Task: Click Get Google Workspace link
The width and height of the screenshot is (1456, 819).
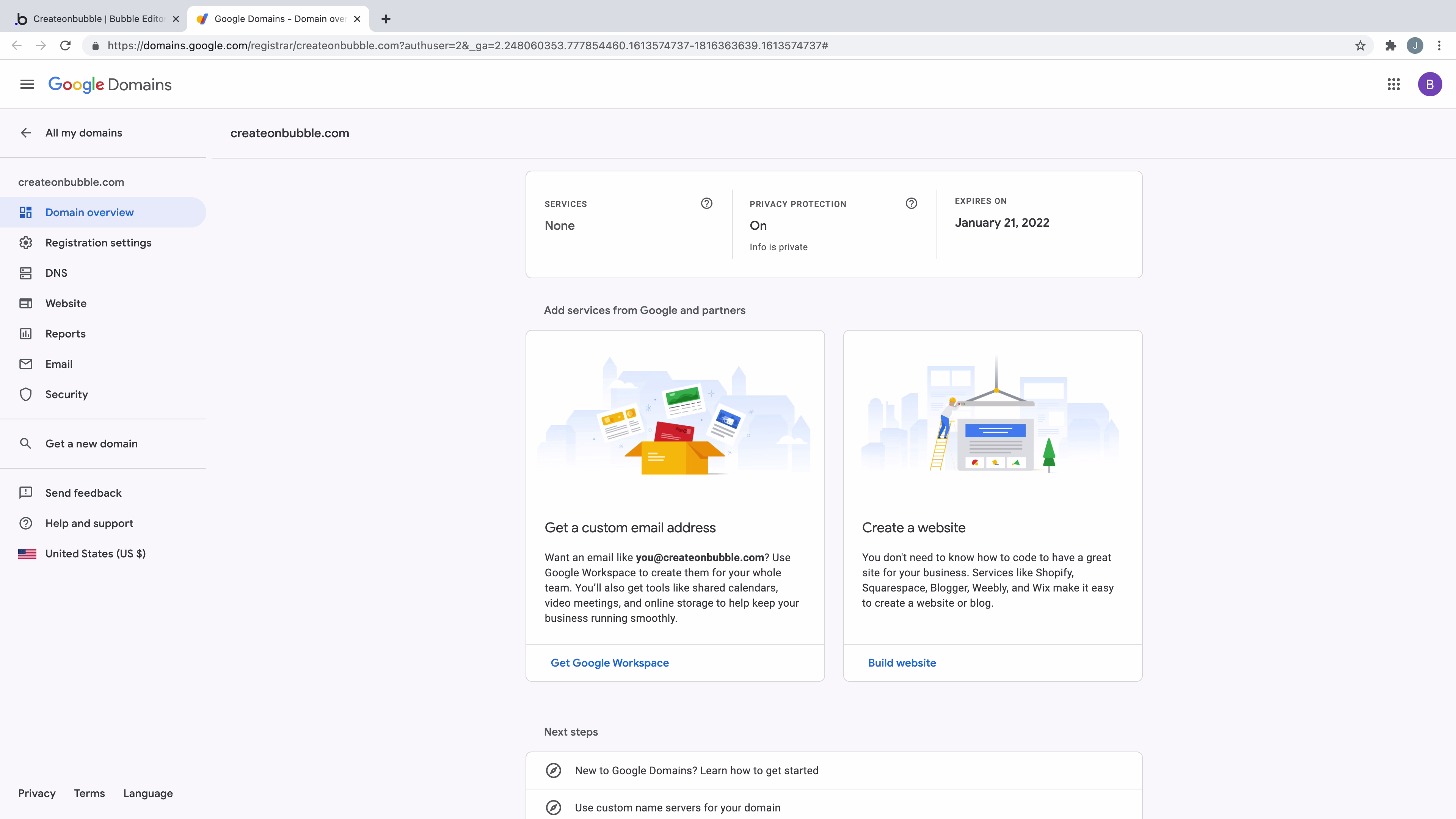Action: click(609, 662)
